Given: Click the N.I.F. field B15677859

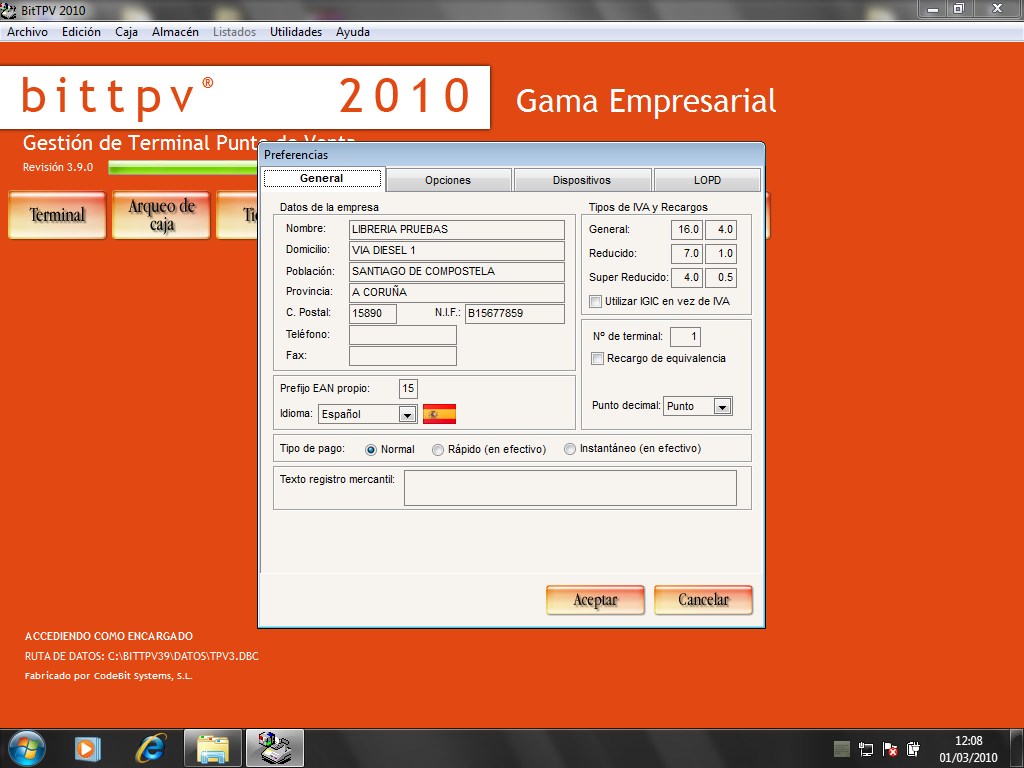Looking at the screenshot, I should pyautogui.click(x=515, y=313).
